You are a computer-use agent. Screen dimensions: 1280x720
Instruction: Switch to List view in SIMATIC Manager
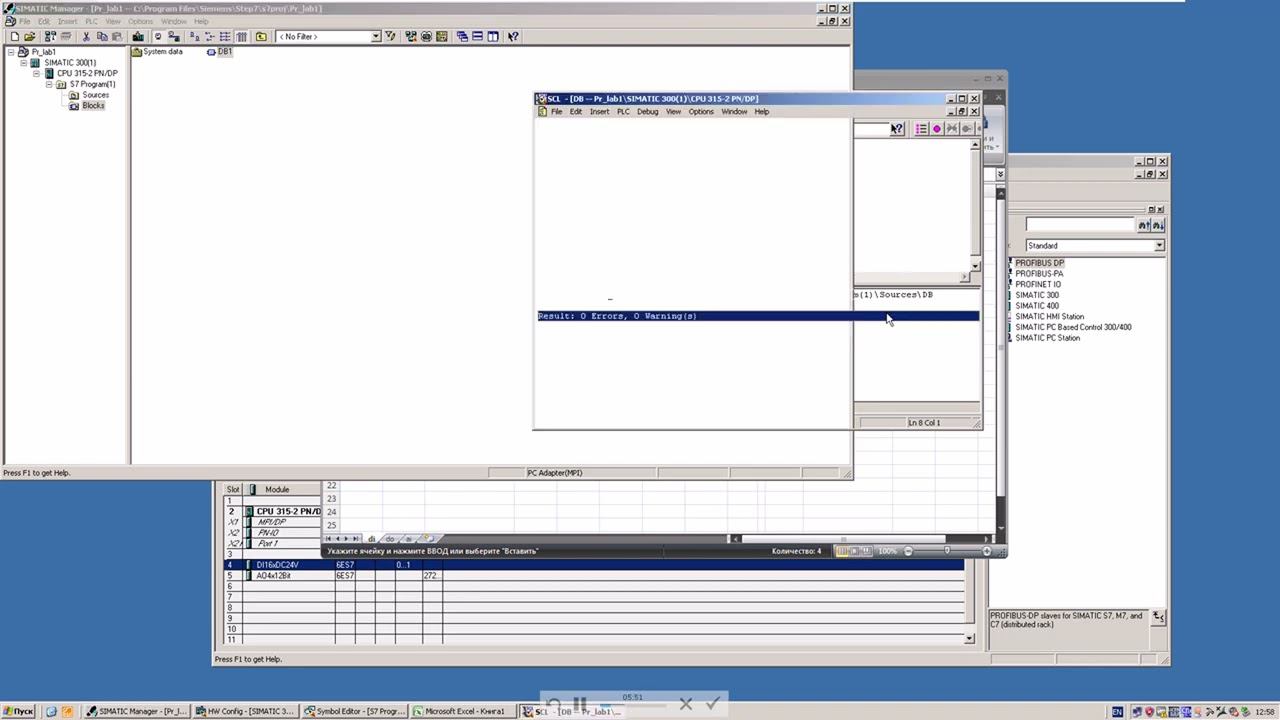(225, 36)
